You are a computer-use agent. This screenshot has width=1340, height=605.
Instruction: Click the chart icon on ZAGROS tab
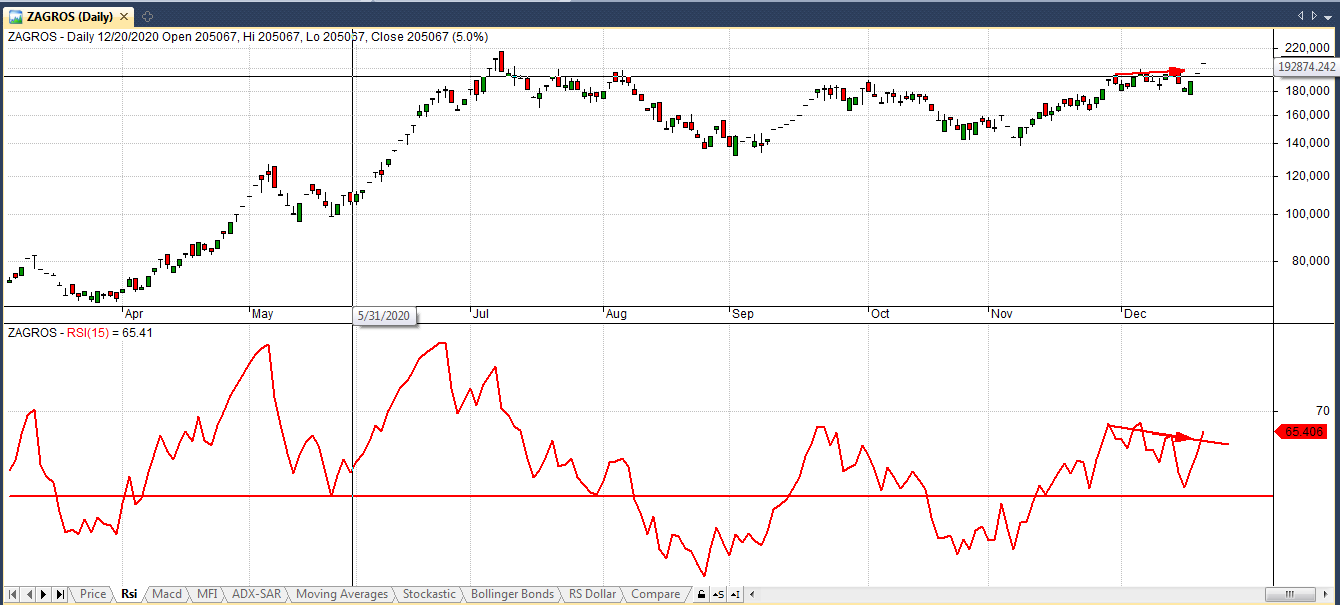point(16,16)
